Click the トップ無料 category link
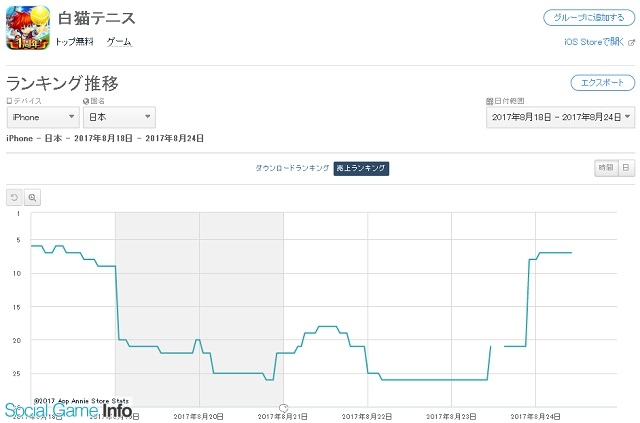Image resolution: width=640 pixels, height=423 pixels. coord(73,42)
